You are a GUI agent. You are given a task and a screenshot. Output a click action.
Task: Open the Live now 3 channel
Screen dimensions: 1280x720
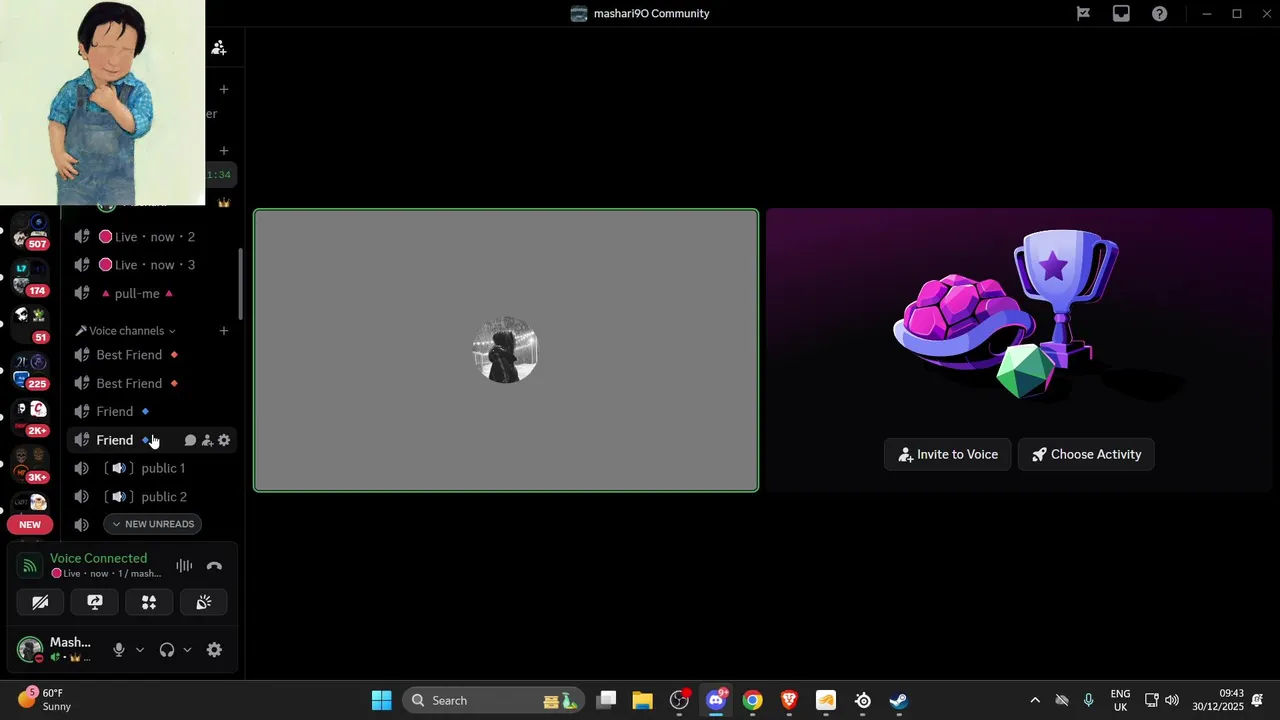click(152, 265)
